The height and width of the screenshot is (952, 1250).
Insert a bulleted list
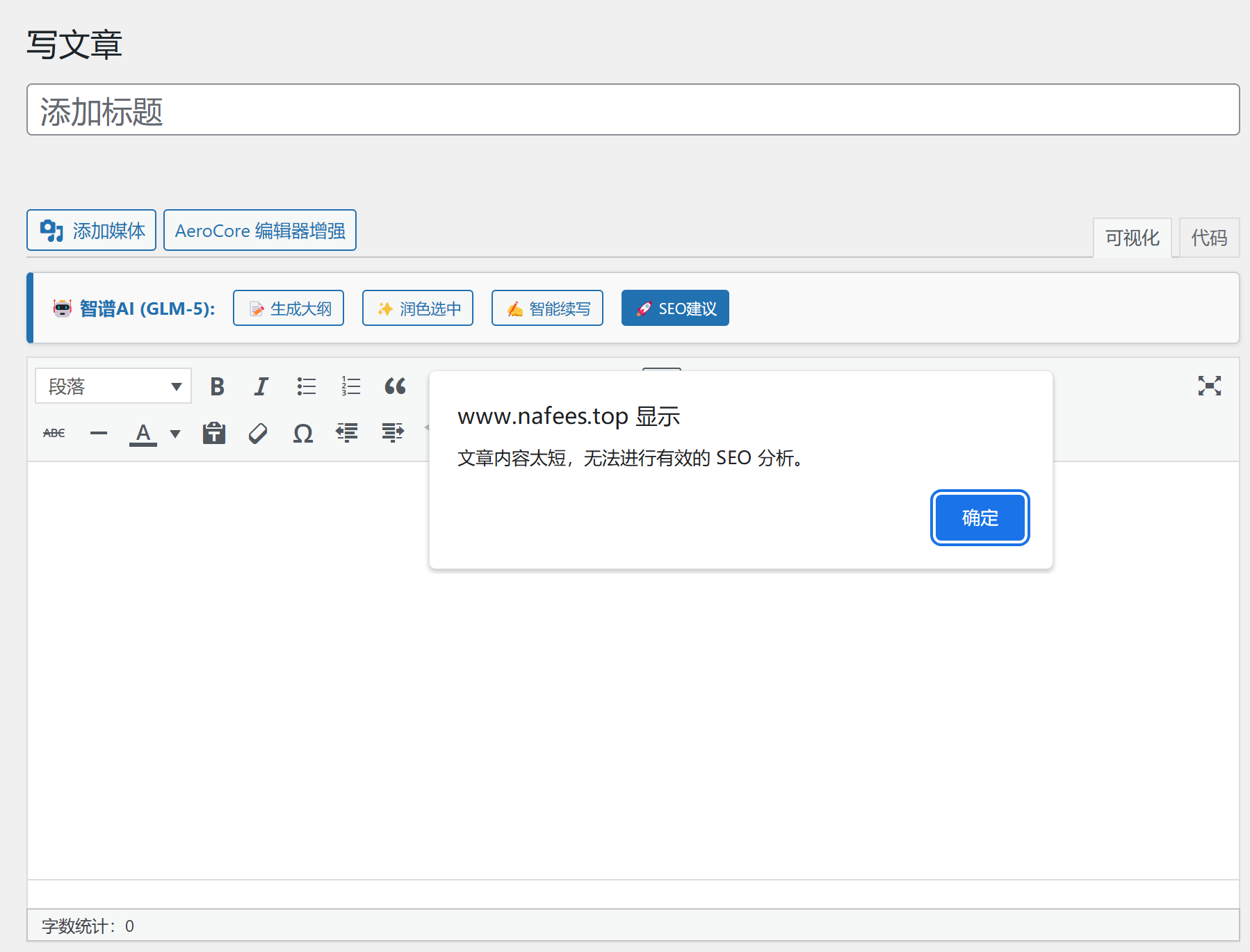coord(306,386)
